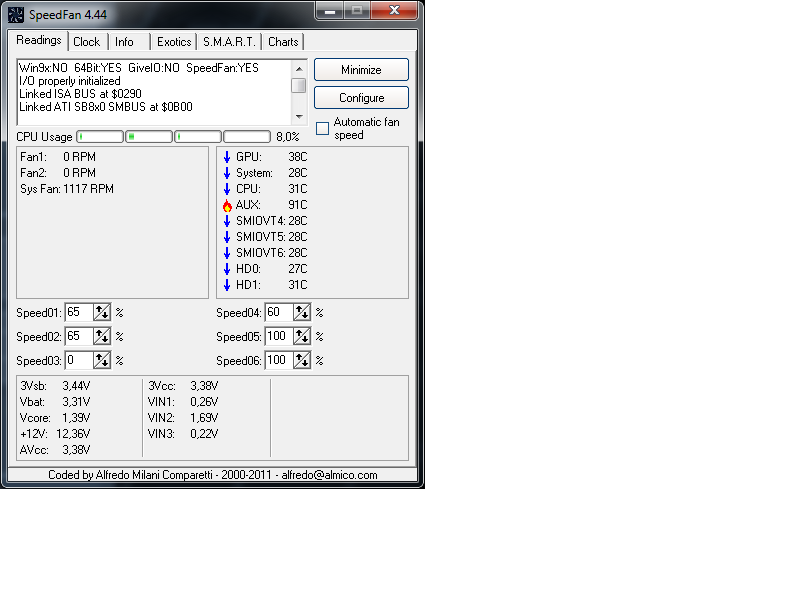Click the arrow icon next to HD0
This screenshot has height=600, width=800.
(x=227, y=269)
